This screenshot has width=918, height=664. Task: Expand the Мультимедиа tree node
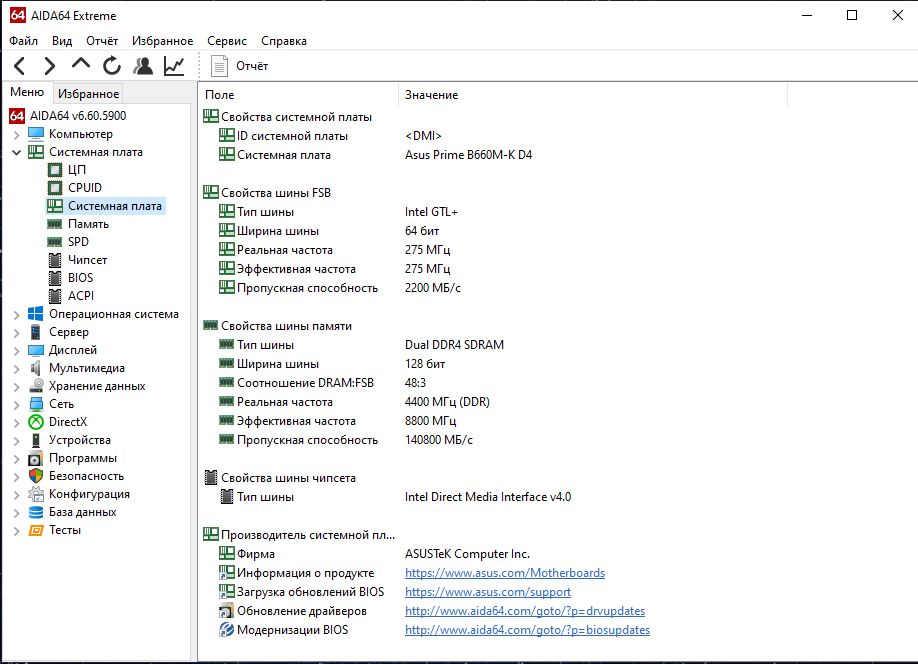[x=16, y=369]
